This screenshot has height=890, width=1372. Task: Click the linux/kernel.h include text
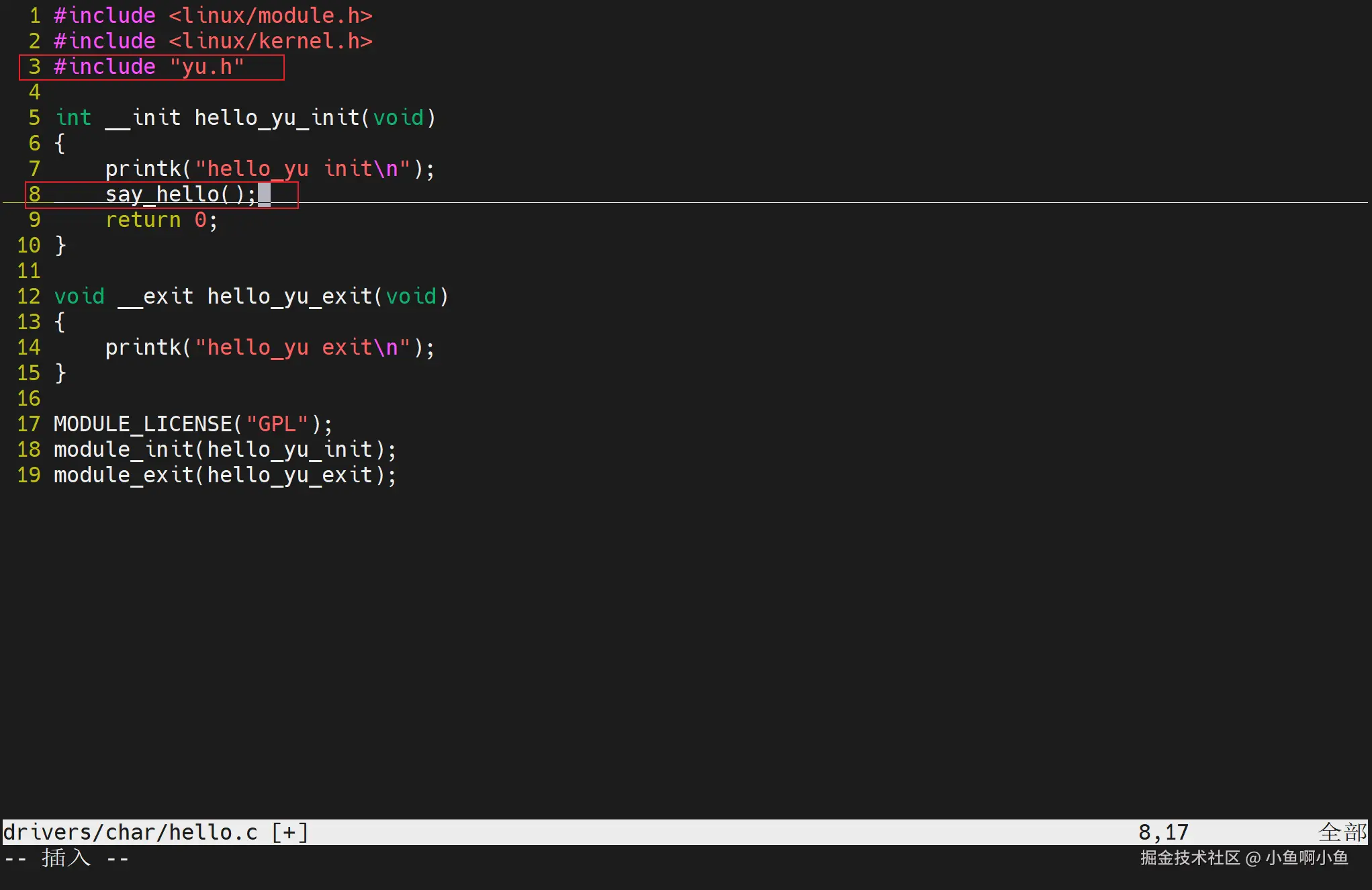click(x=270, y=42)
